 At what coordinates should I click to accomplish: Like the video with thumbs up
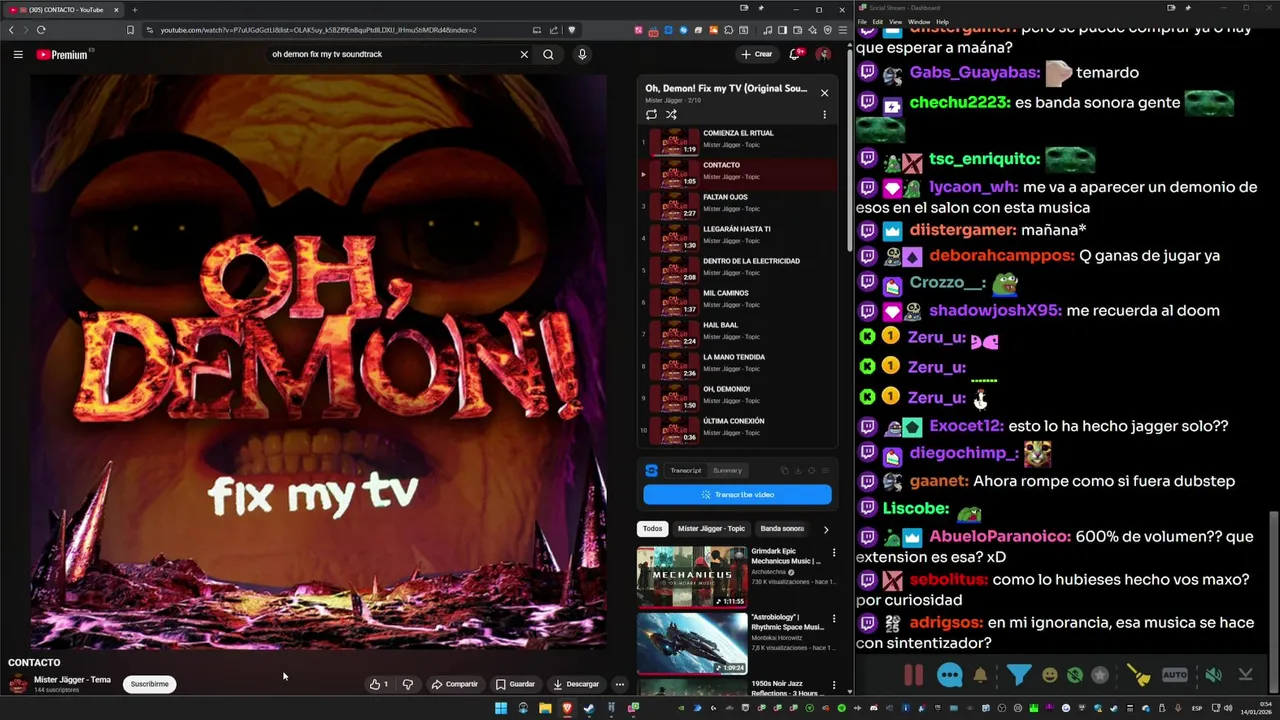click(x=379, y=684)
